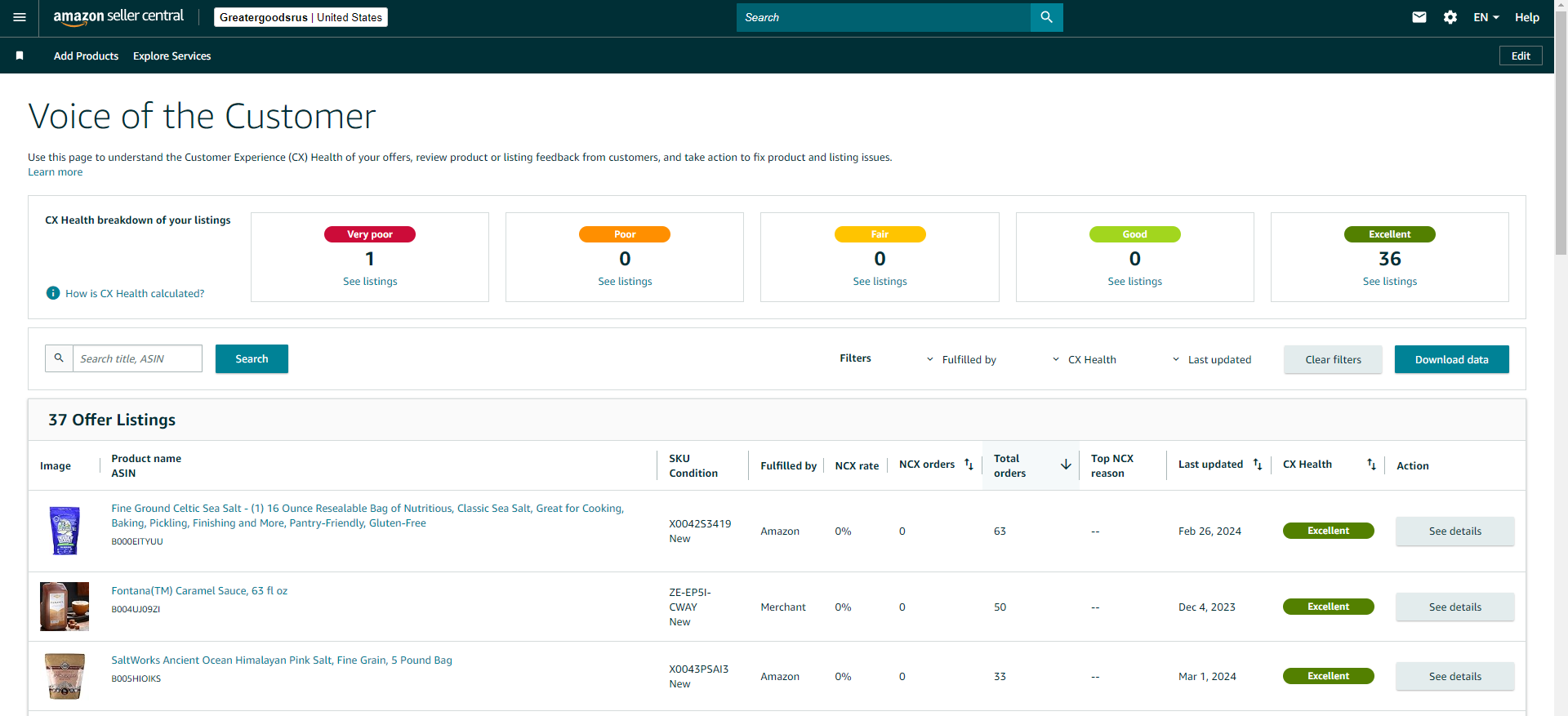
Task: See details for Himalayan Pink Salt listing
Action: 1454,676
